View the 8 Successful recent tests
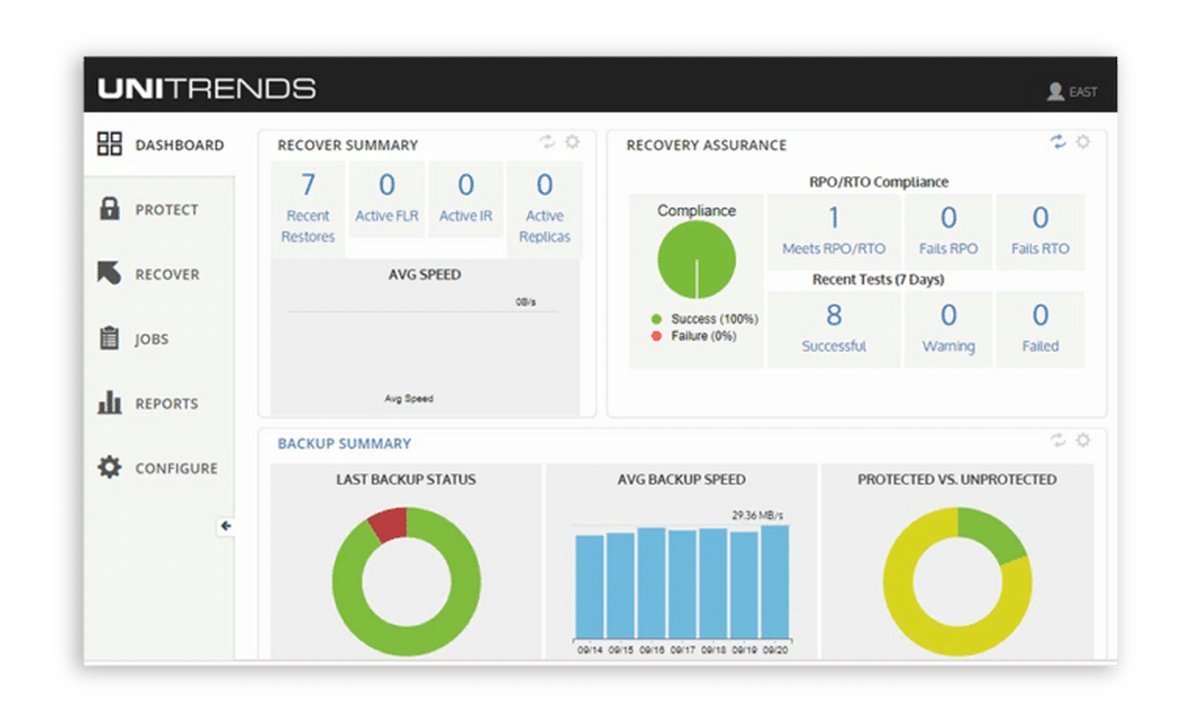 (834, 328)
